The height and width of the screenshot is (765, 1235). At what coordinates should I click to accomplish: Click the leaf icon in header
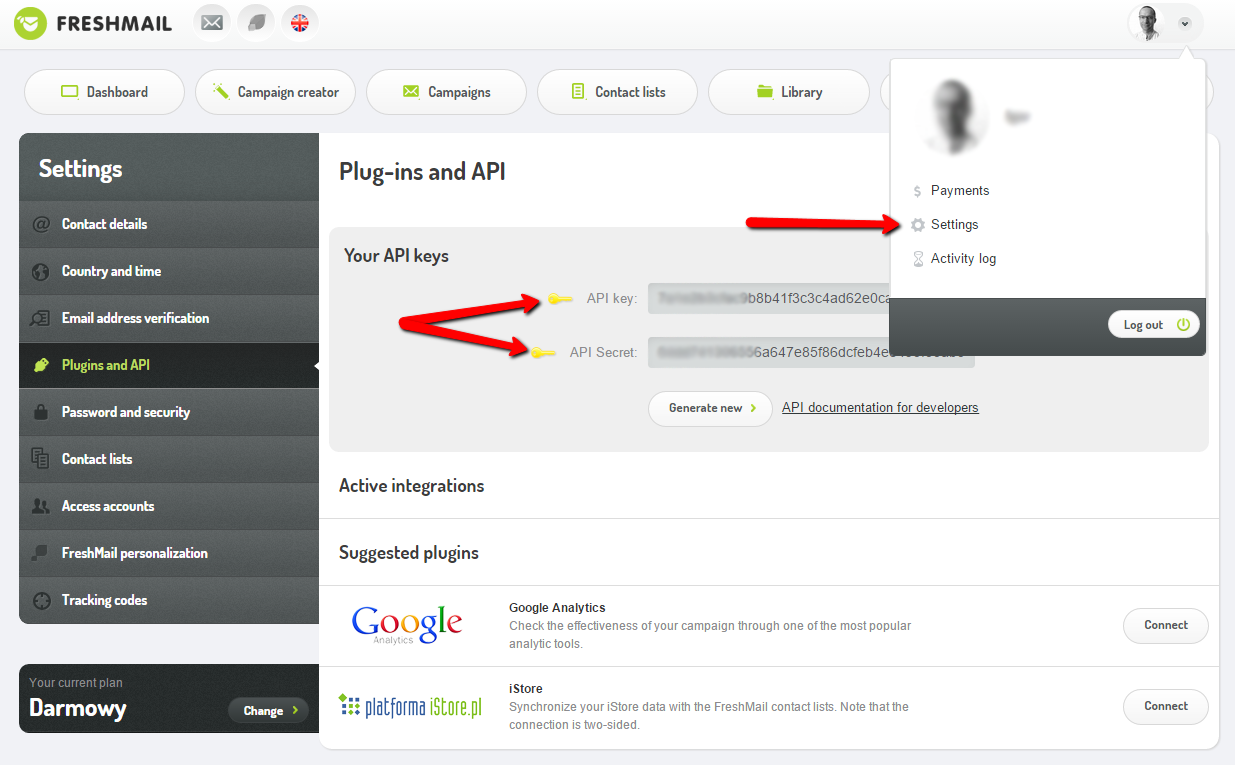256,22
